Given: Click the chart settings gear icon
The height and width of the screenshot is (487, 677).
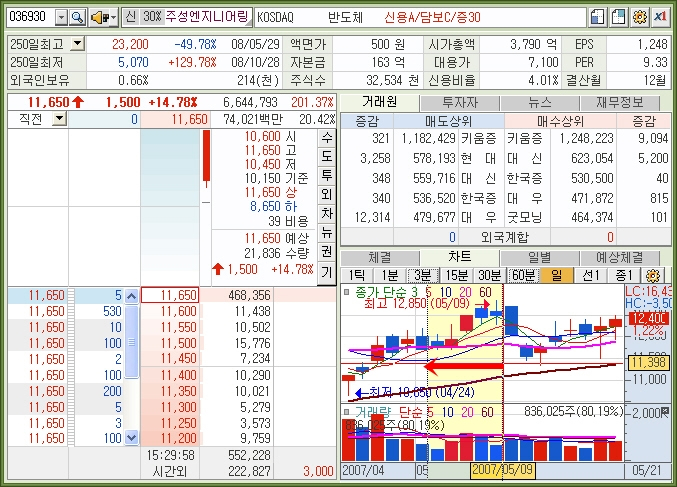Looking at the screenshot, I should (x=654, y=275).
